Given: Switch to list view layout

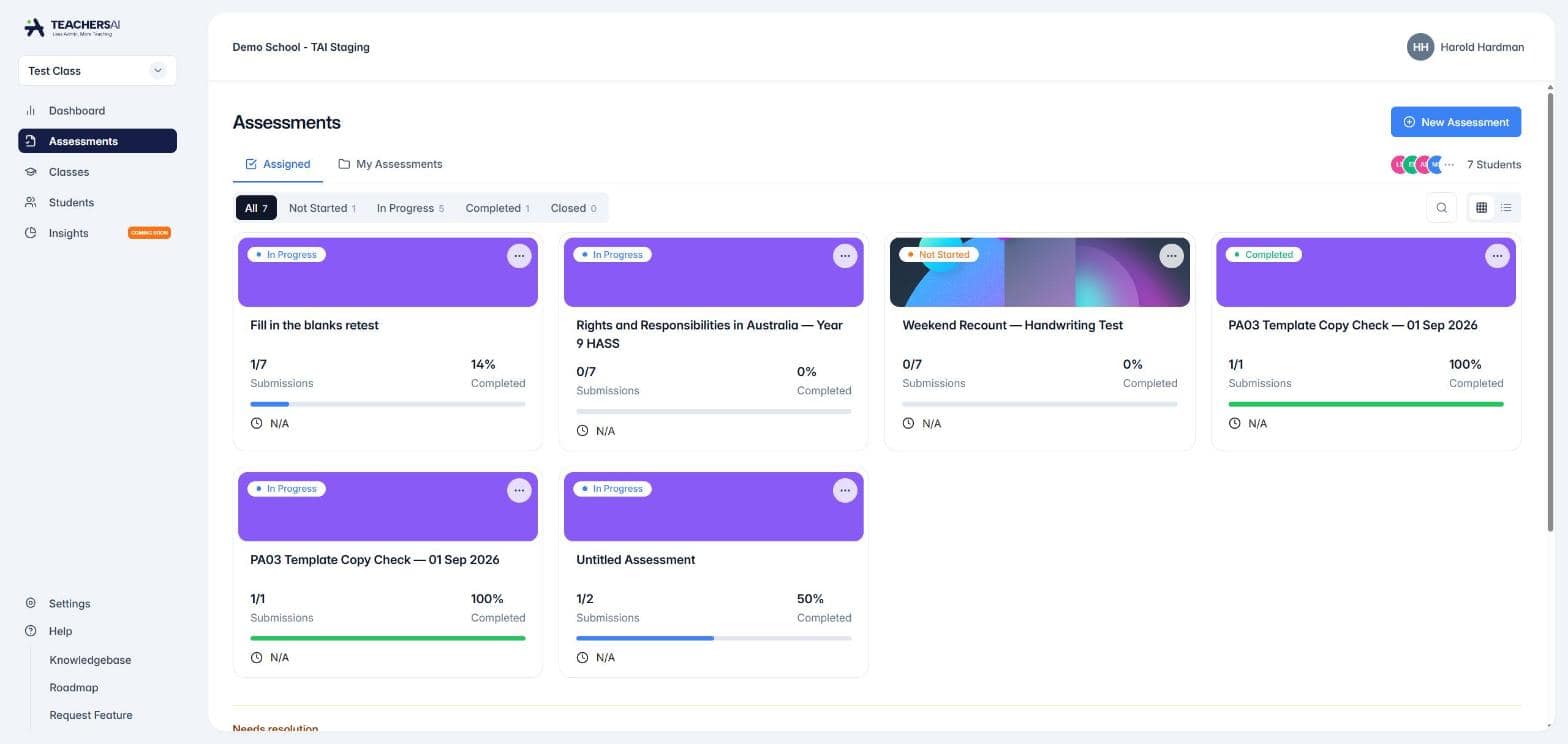Looking at the screenshot, I should (1506, 208).
